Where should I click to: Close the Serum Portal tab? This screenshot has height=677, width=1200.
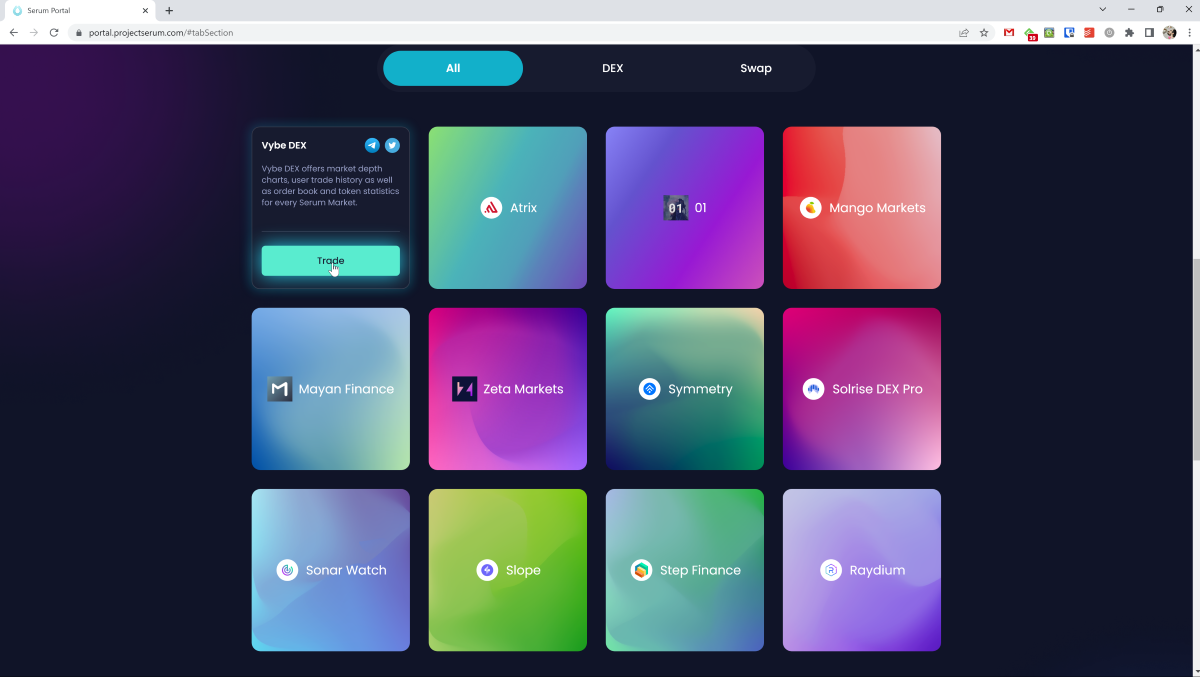pos(145,10)
